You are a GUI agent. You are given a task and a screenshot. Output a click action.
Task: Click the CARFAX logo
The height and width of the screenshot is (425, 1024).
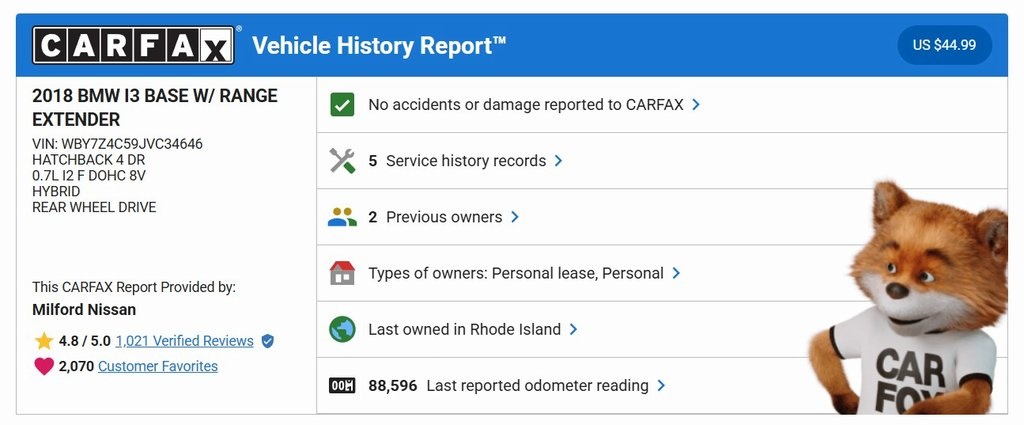pyautogui.click(x=135, y=46)
